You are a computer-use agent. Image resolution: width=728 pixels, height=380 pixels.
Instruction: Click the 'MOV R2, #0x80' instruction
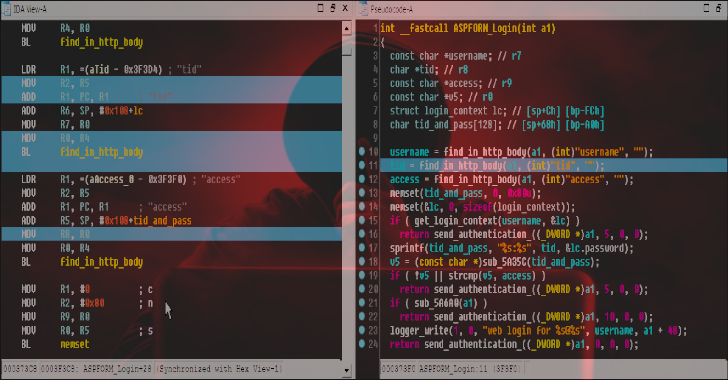(x=63, y=303)
